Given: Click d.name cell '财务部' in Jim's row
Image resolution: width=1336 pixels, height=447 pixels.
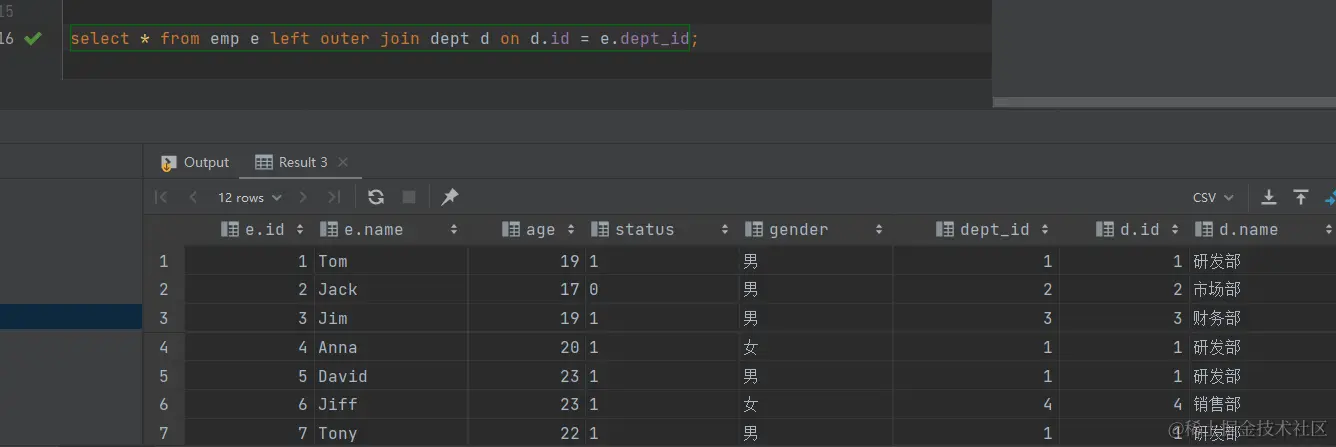Looking at the screenshot, I should click(x=1262, y=318).
